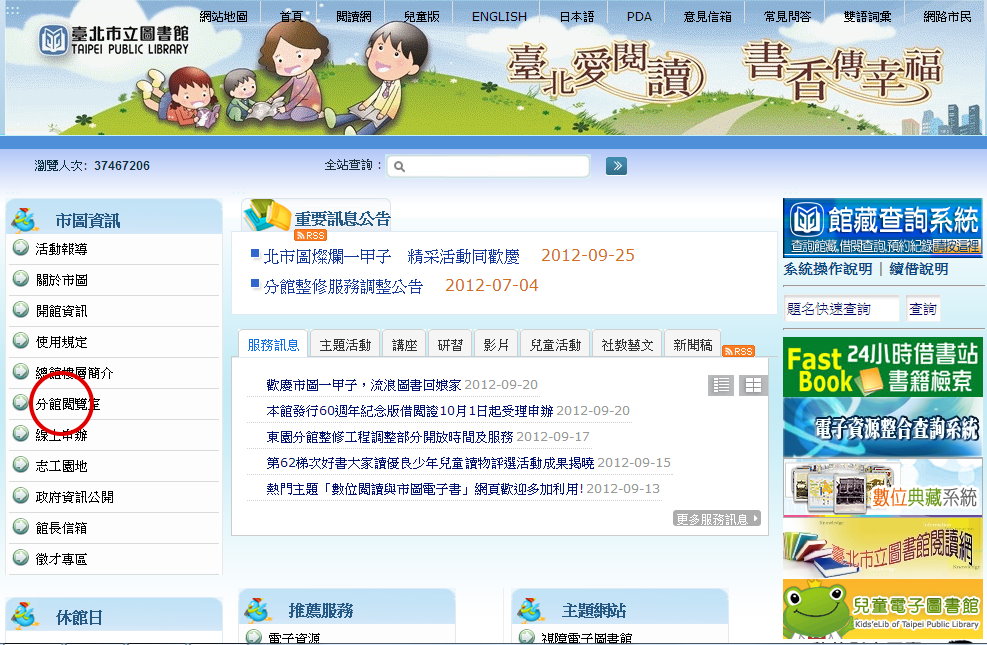Select the 服務訊息 tab
Image resolution: width=987 pixels, height=645 pixels.
pyautogui.click(x=273, y=344)
